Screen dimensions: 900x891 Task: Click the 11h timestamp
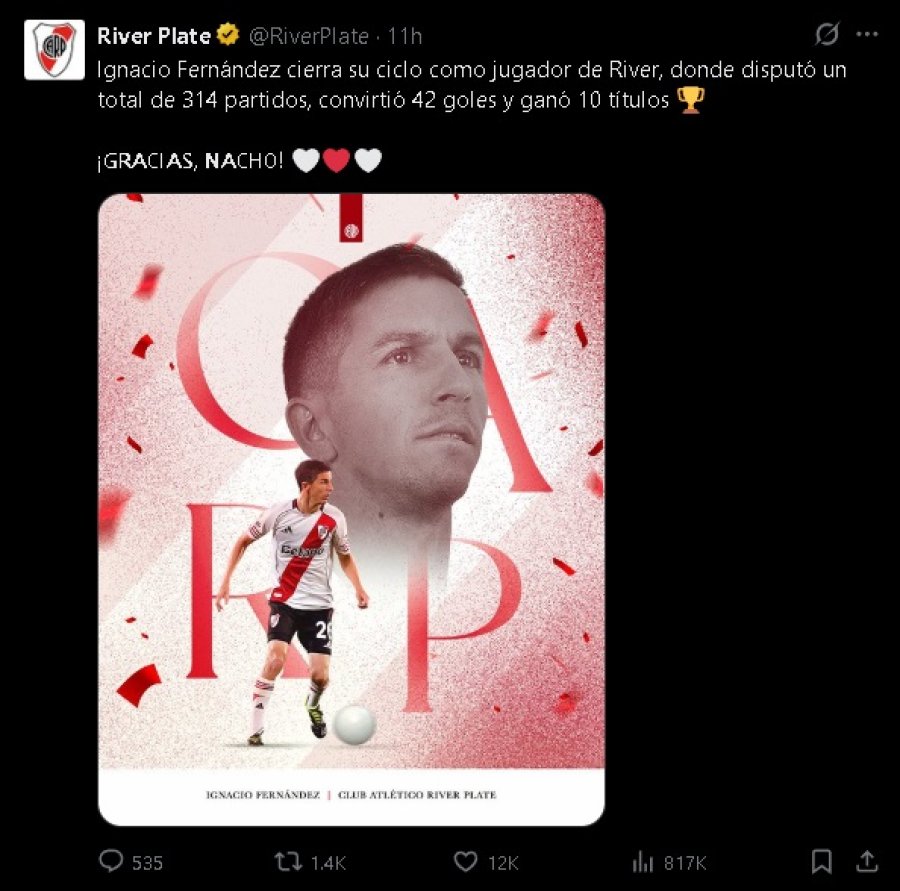405,36
